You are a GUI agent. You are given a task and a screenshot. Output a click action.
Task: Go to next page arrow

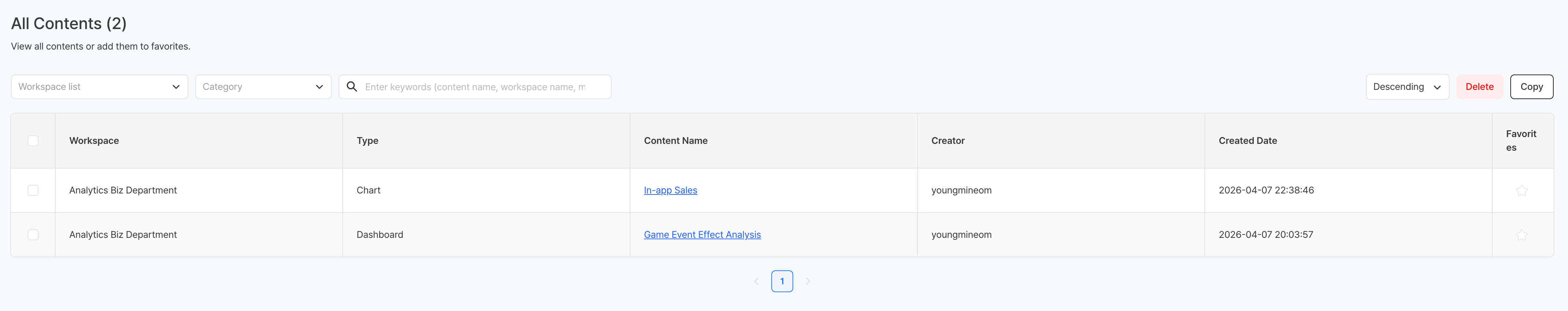(808, 281)
